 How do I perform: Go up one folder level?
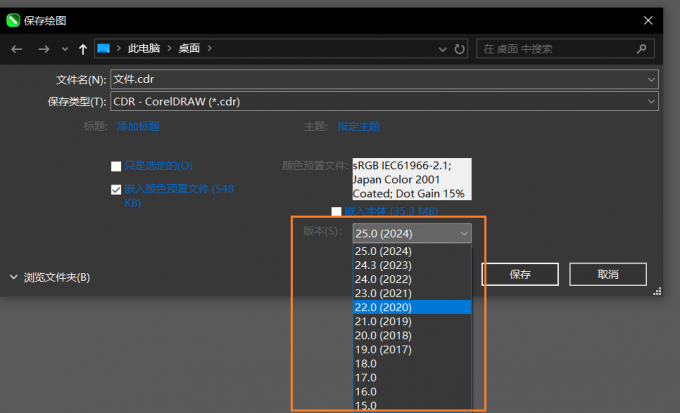point(82,49)
